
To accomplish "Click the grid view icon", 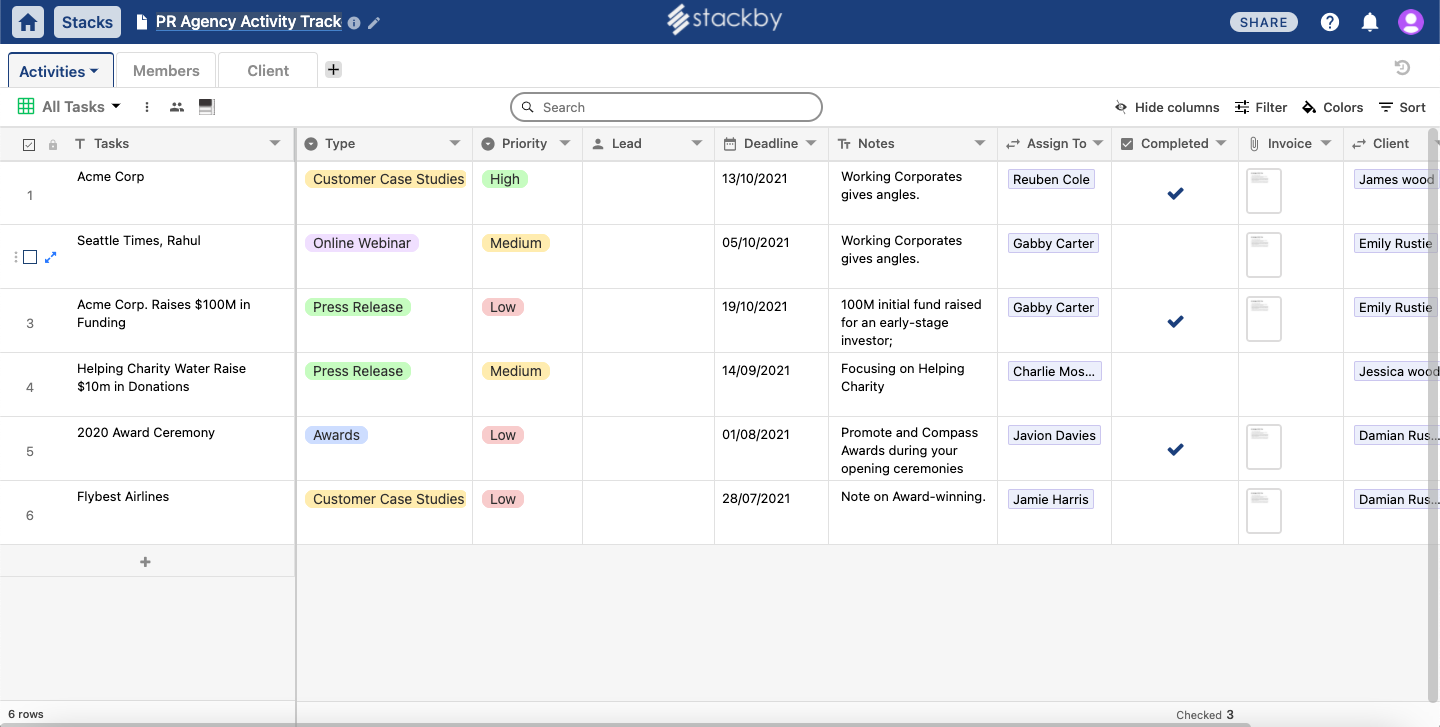I will tap(26, 107).
